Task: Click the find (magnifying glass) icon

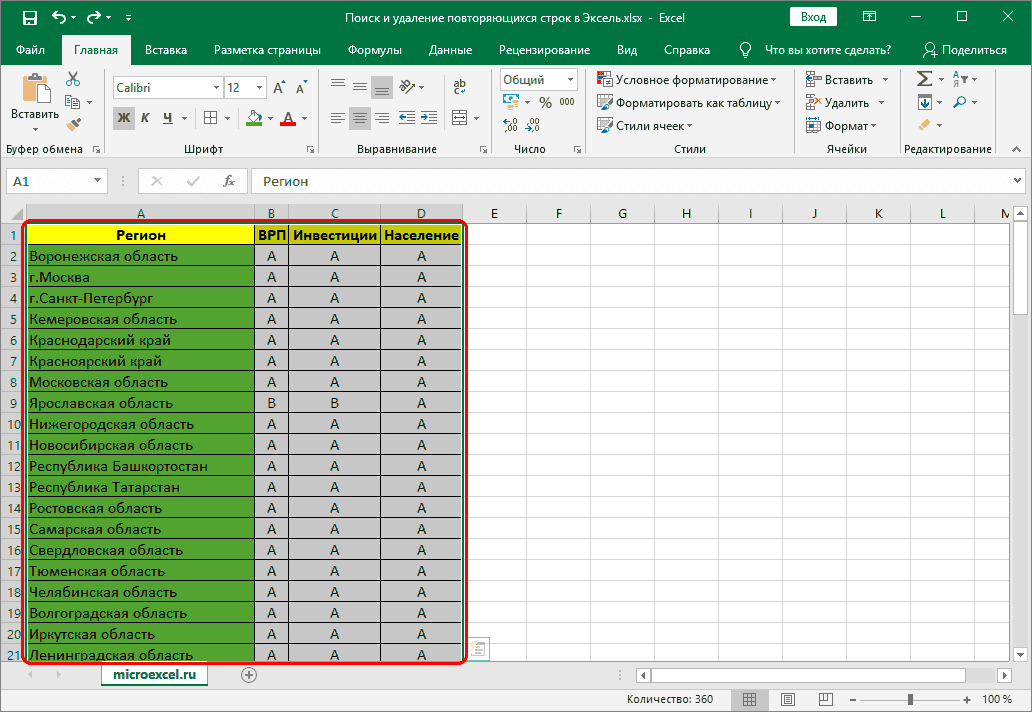Action: pyautogui.click(x=959, y=101)
